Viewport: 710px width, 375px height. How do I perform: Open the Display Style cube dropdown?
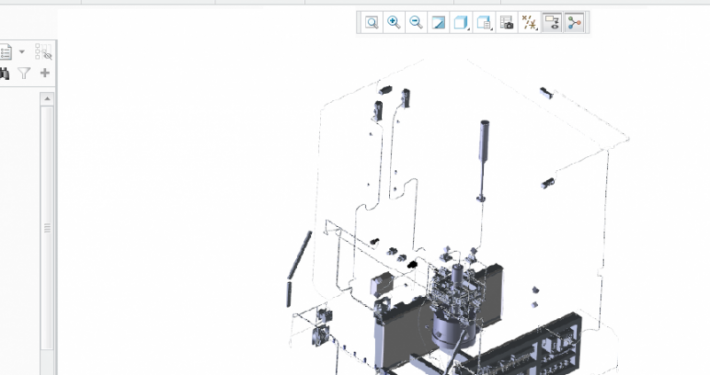click(461, 22)
